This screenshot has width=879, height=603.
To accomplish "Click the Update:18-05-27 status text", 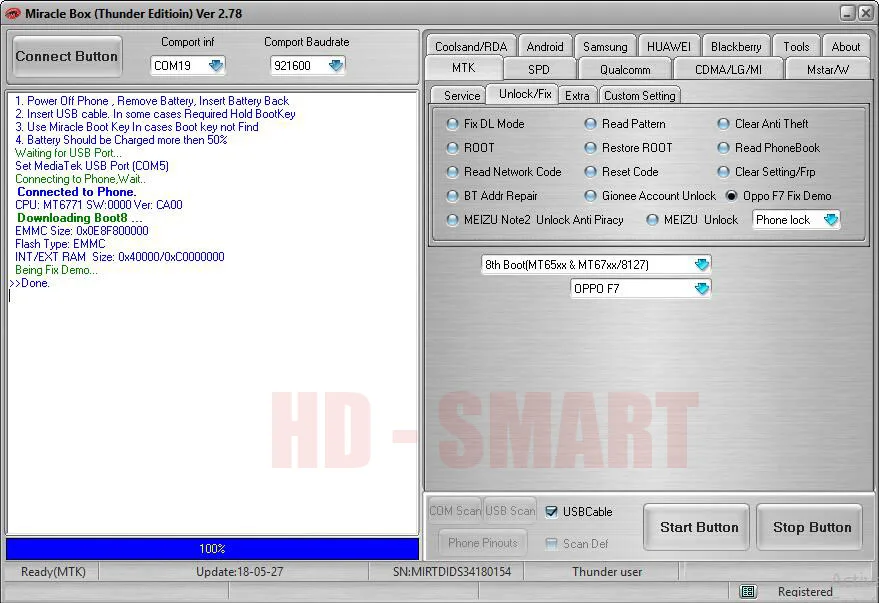I will coord(239,572).
